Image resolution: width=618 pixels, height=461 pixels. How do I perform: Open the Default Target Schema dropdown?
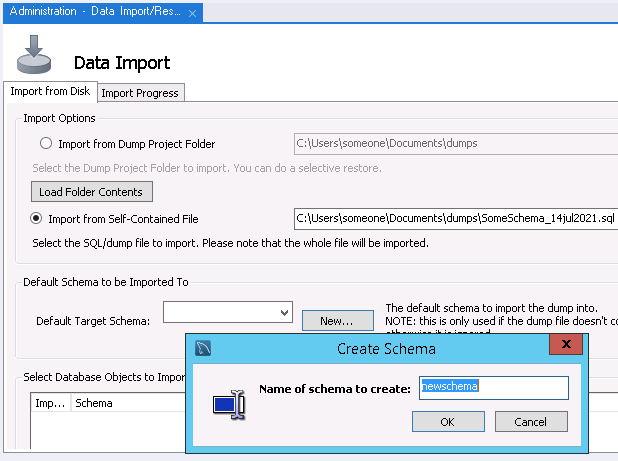click(x=284, y=313)
